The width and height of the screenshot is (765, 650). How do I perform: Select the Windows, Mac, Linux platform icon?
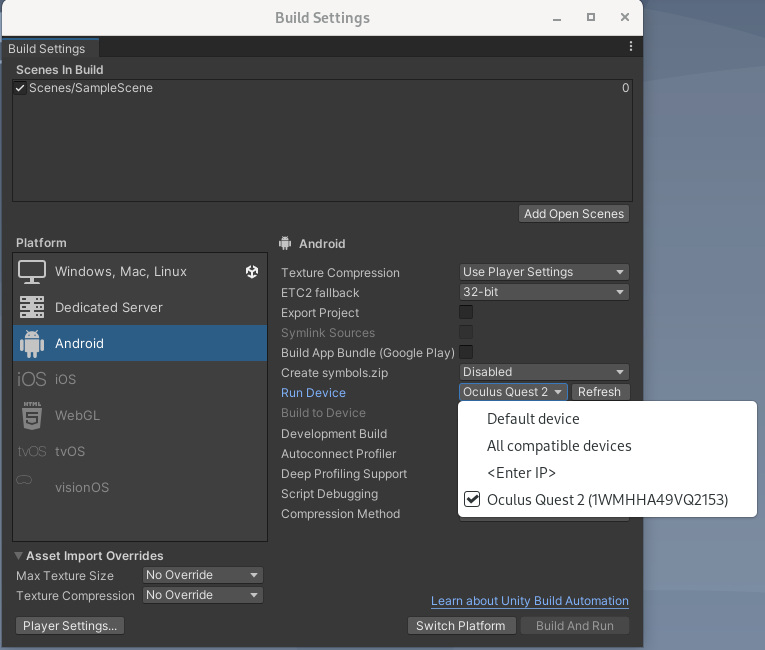tap(32, 272)
